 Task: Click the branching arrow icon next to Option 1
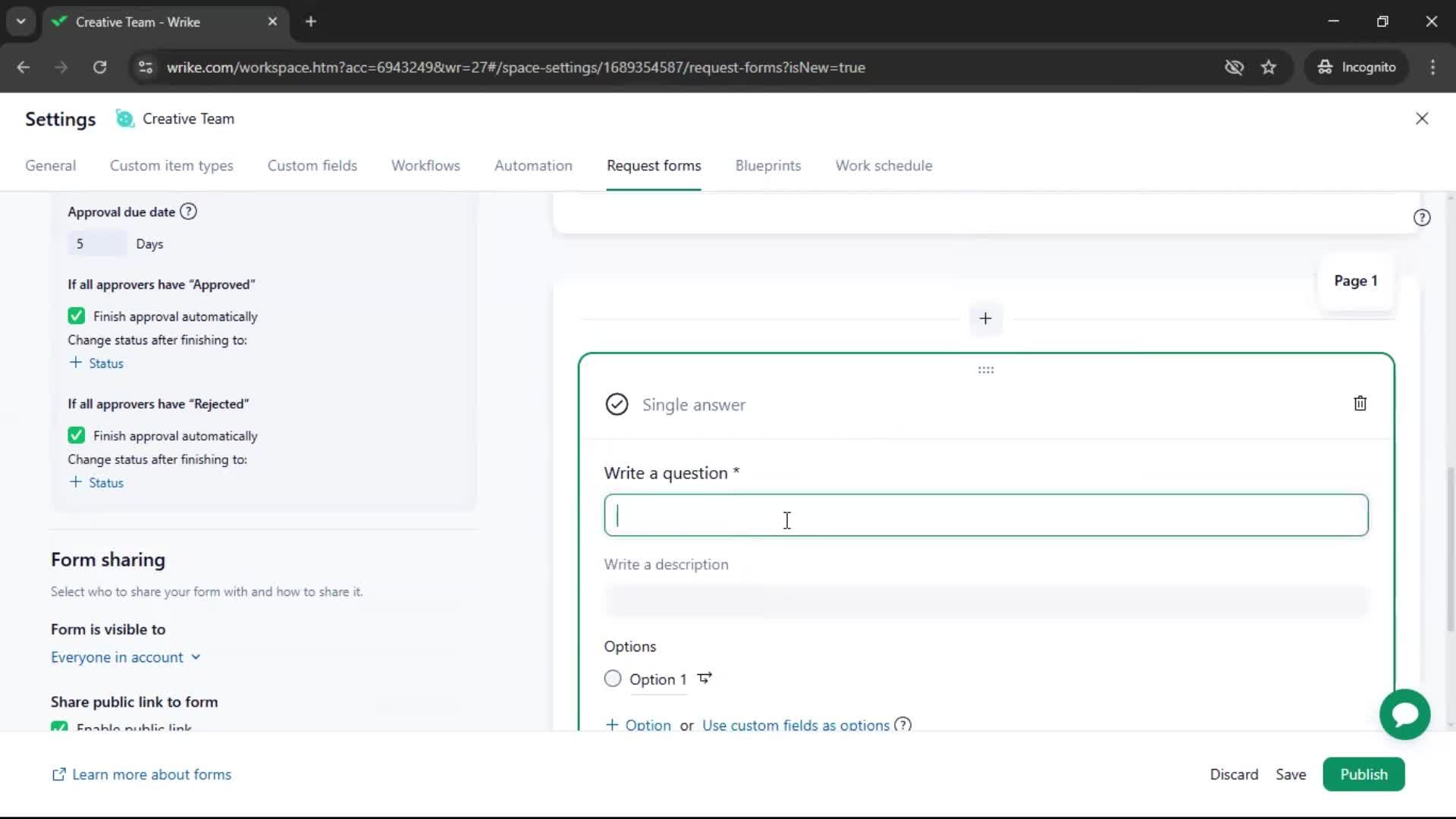point(704,679)
